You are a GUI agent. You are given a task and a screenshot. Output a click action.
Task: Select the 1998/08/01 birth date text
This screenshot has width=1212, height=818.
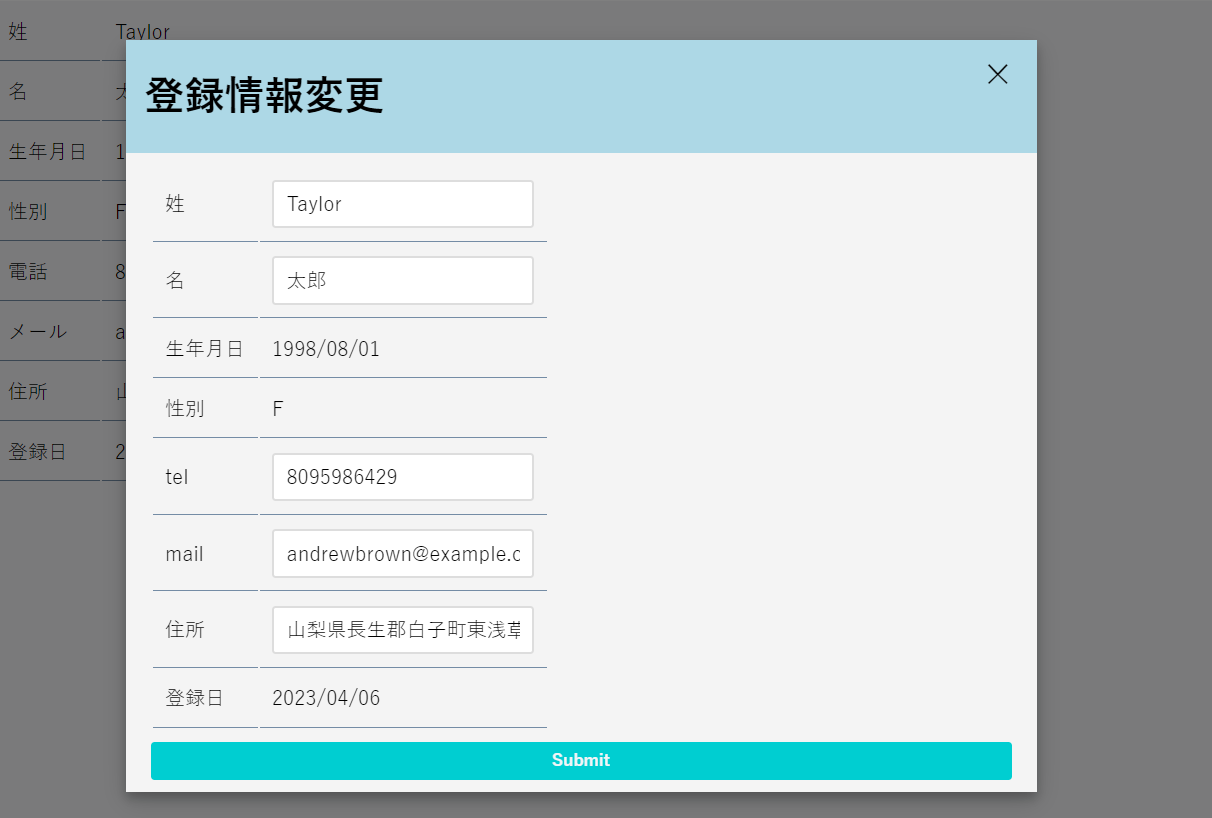[x=326, y=349]
